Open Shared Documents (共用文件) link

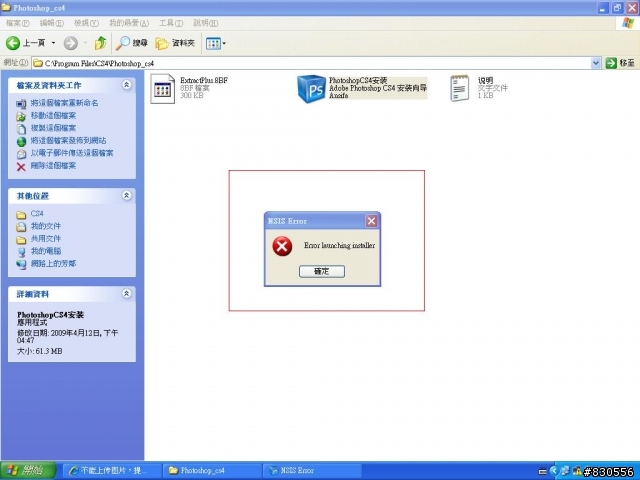(x=46, y=238)
